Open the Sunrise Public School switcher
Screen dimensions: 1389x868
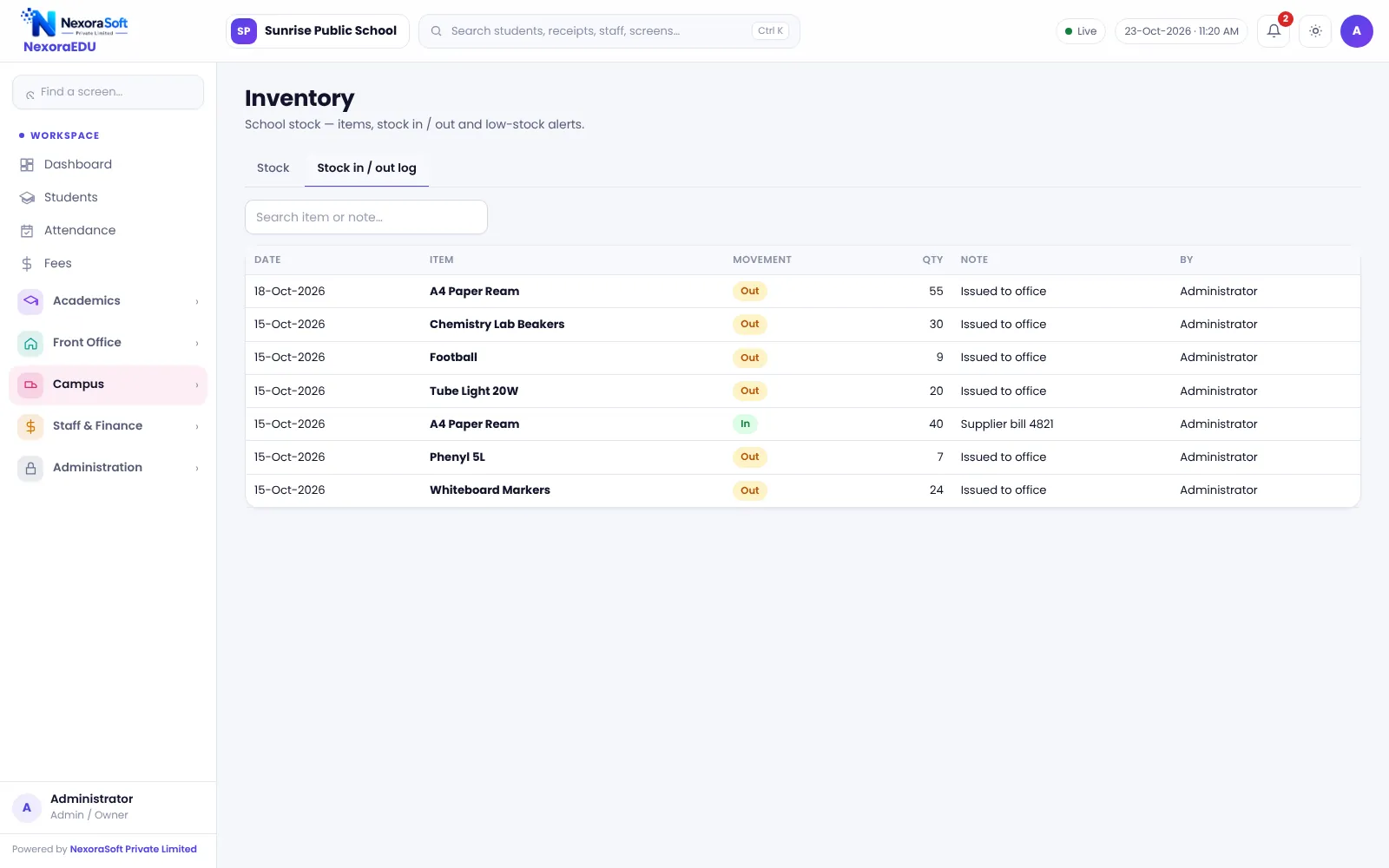tap(318, 31)
